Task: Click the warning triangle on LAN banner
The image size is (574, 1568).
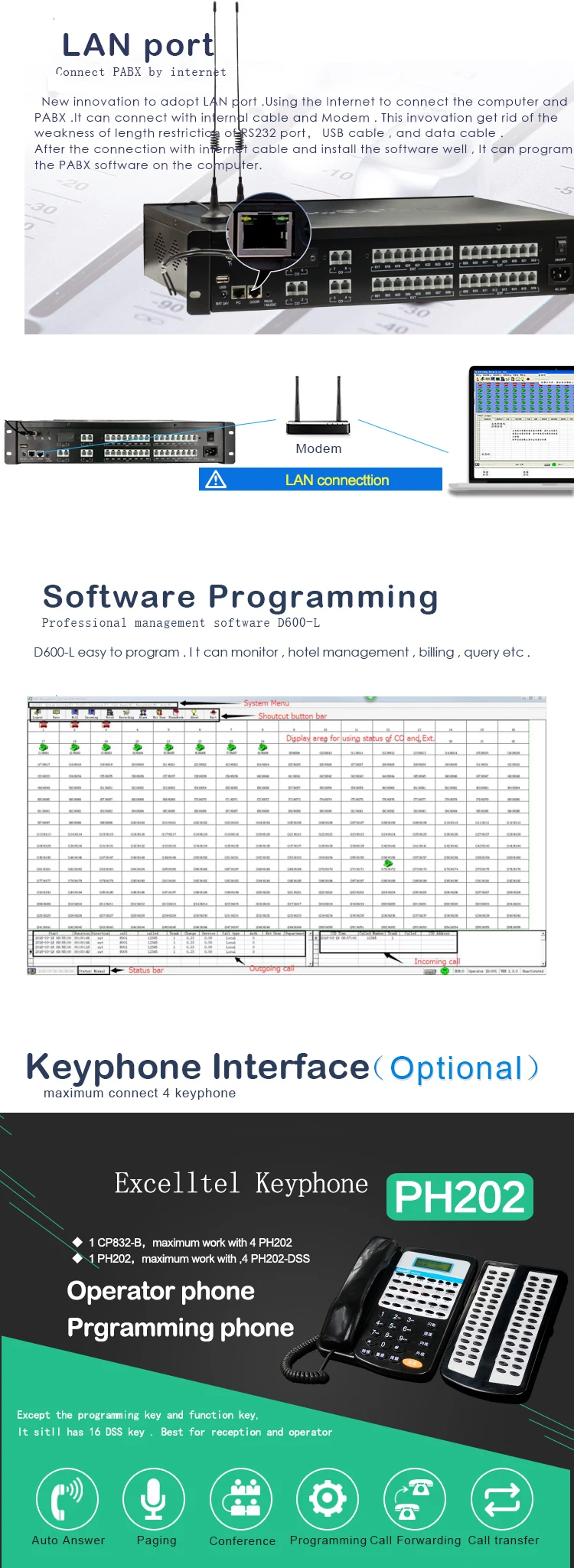Action: pyautogui.click(x=216, y=480)
